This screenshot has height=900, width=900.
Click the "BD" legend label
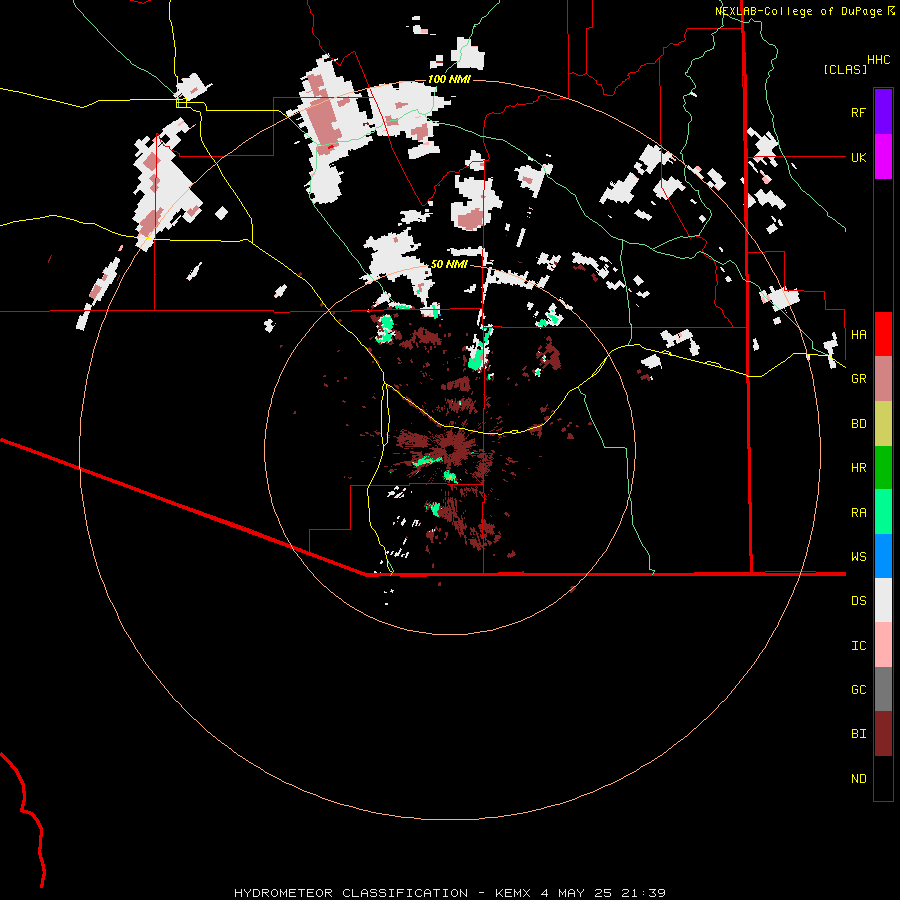pyautogui.click(x=858, y=424)
